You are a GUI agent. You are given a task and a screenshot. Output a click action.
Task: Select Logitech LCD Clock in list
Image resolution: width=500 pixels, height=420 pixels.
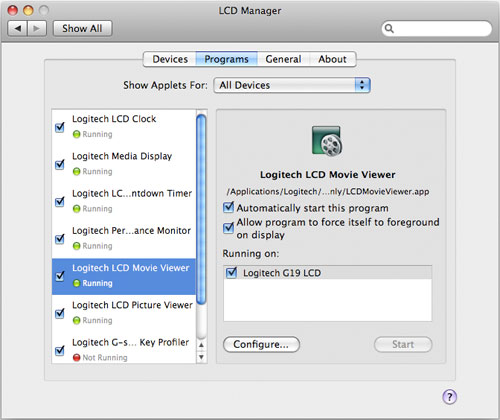(x=124, y=128)
